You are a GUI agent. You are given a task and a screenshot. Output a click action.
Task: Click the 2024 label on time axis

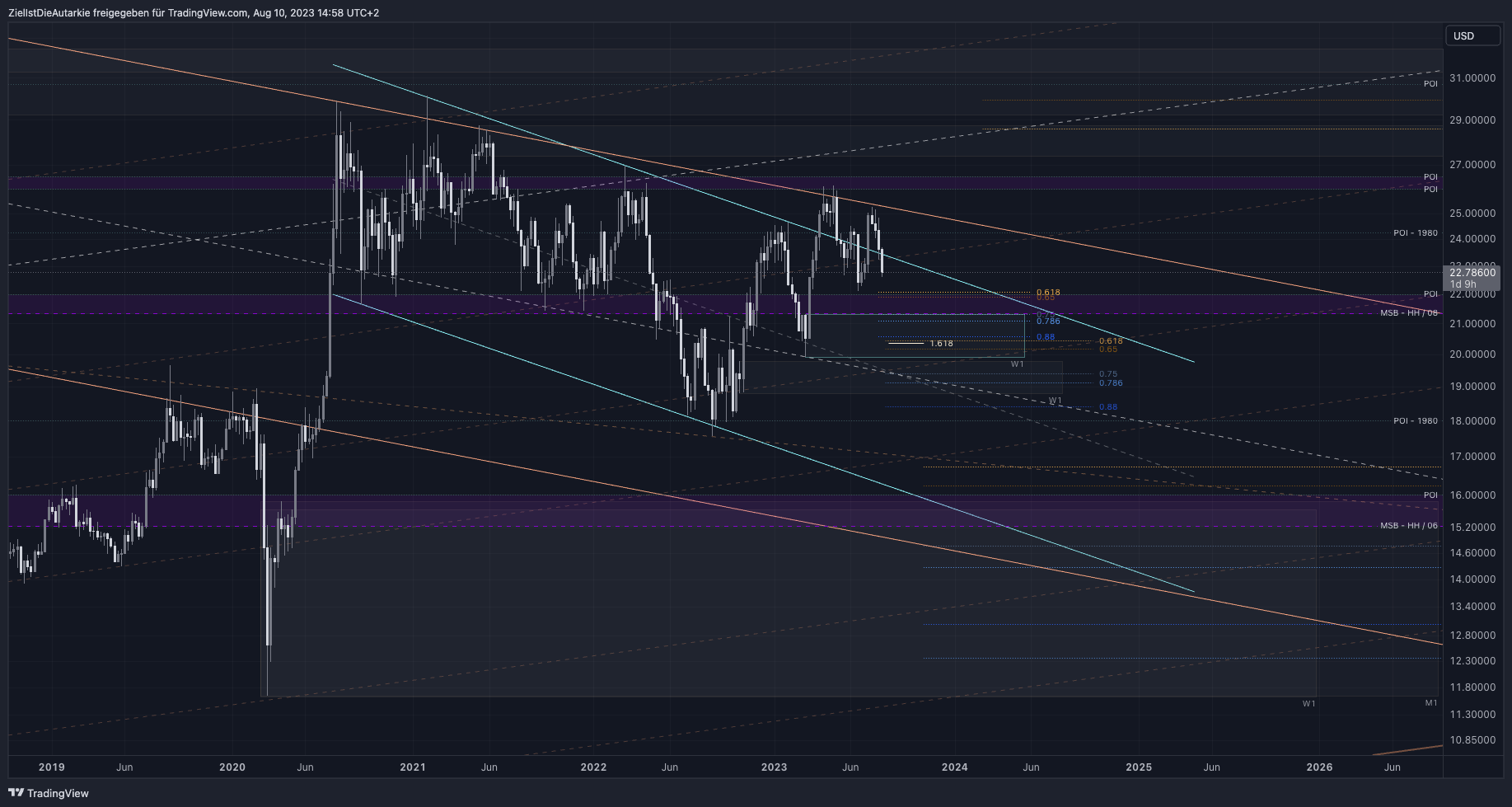point(955,767)
